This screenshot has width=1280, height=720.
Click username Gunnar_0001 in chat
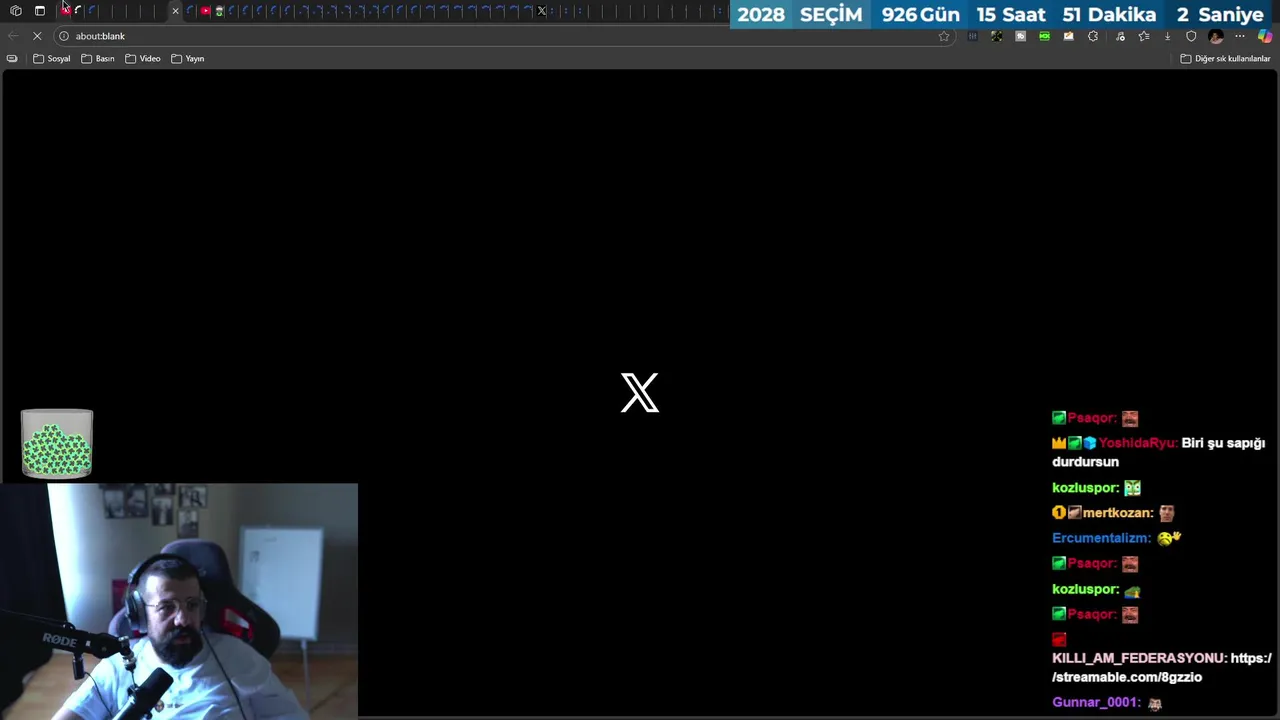(x=1096, y=702)
